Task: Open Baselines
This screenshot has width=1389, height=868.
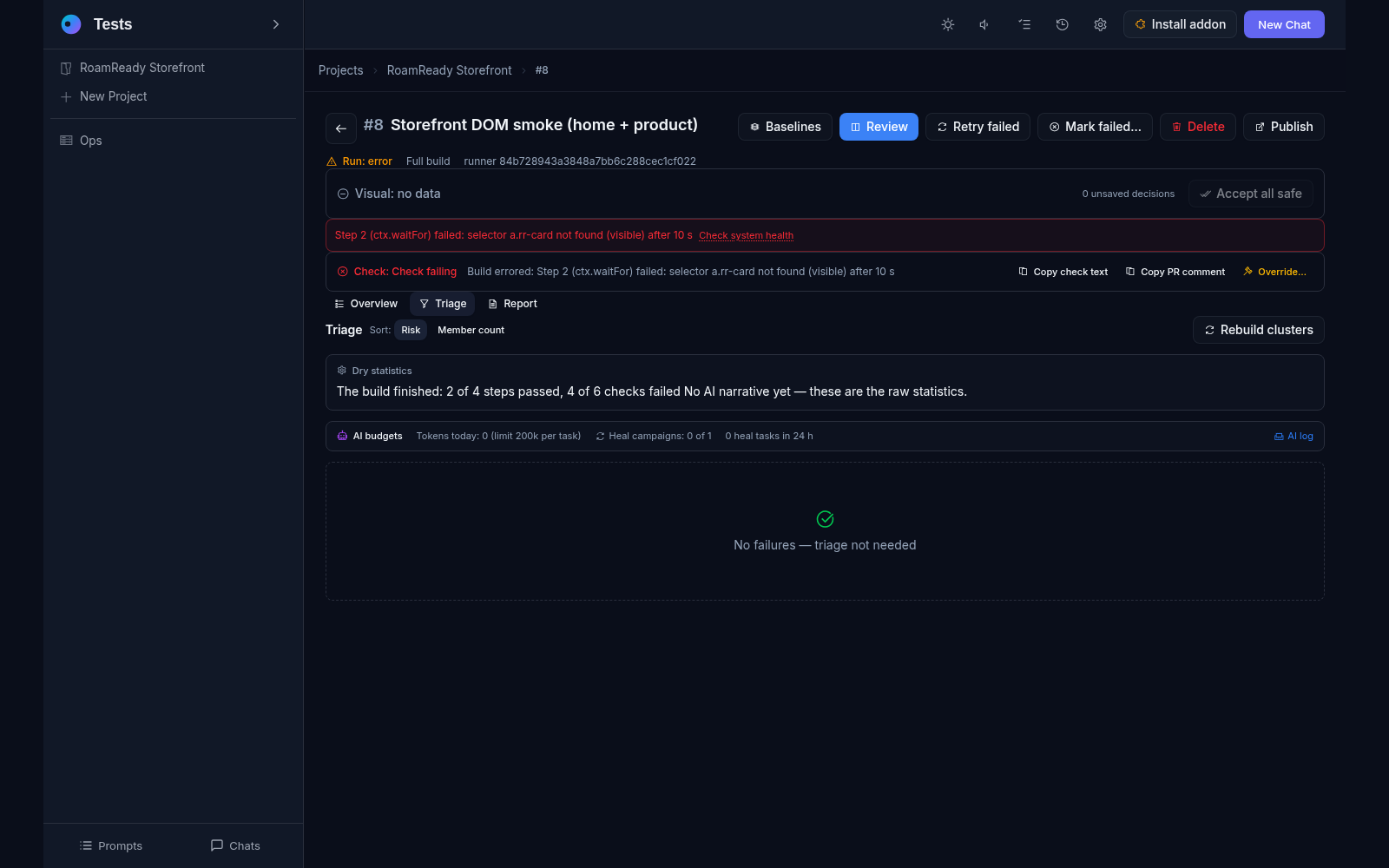Action: tap(785, 127)
